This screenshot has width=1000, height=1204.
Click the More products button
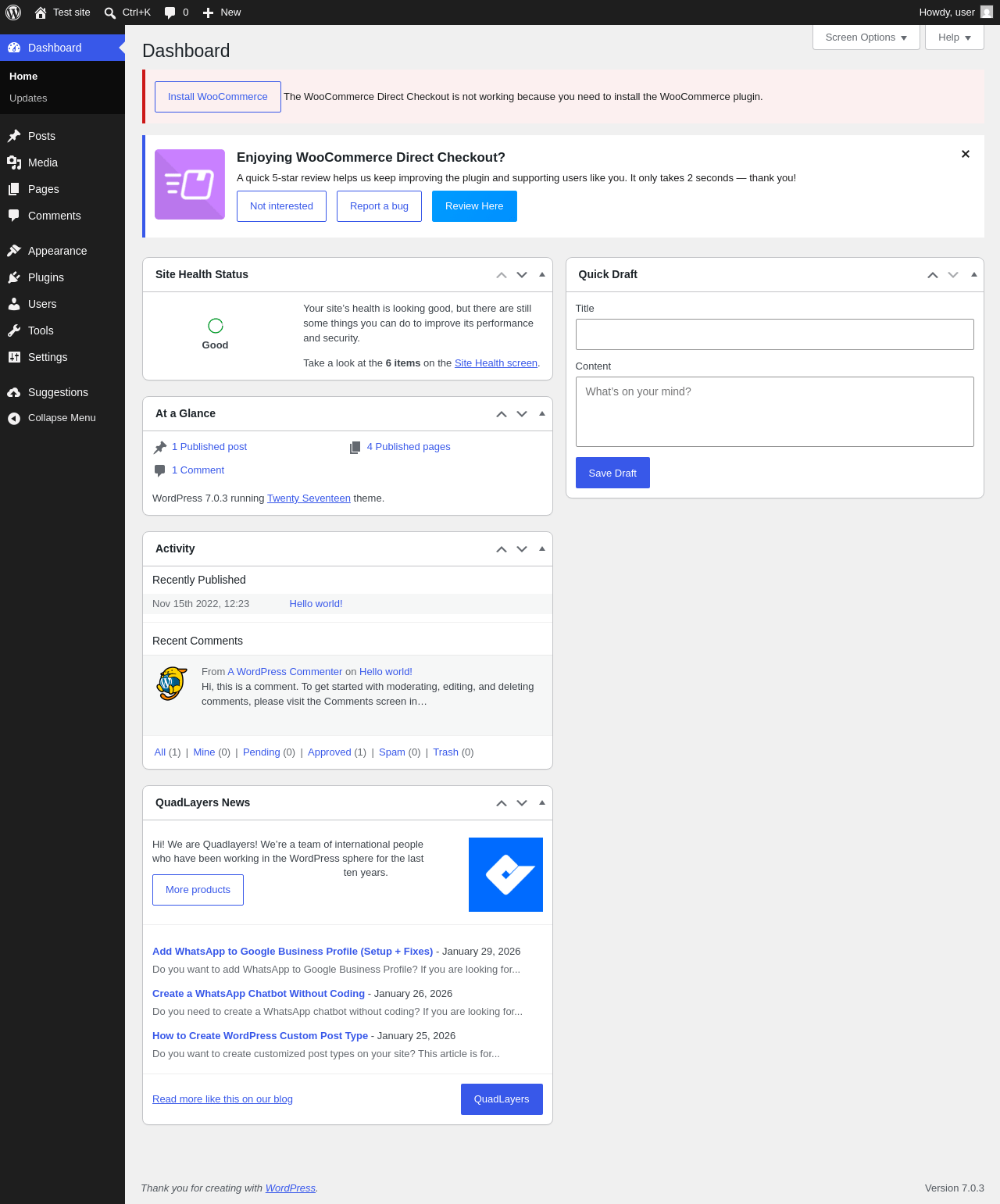(198, 890)
